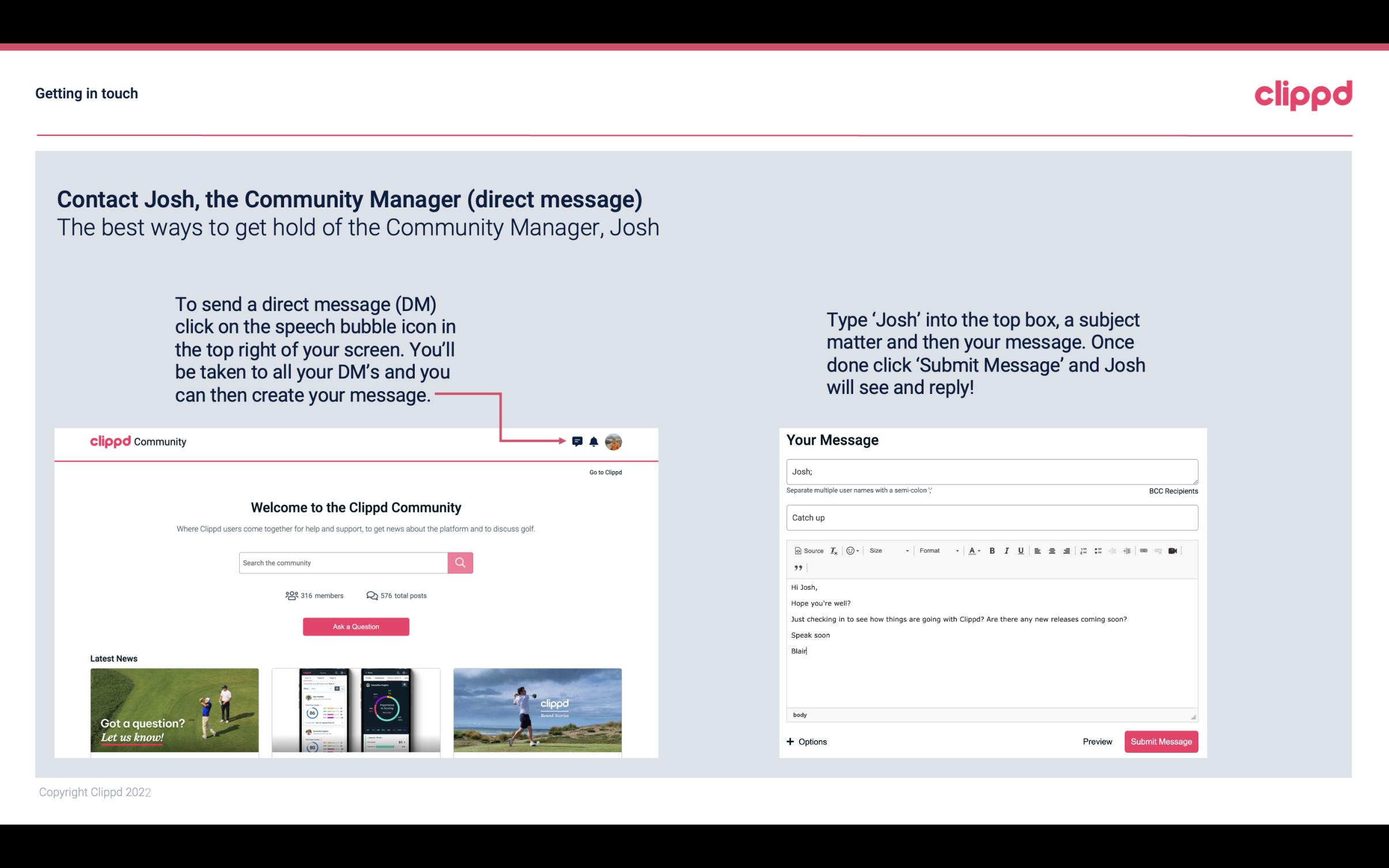Expand the Options section below message
Viewport: 1389px width, 868px height.
[x=806, y=741]
